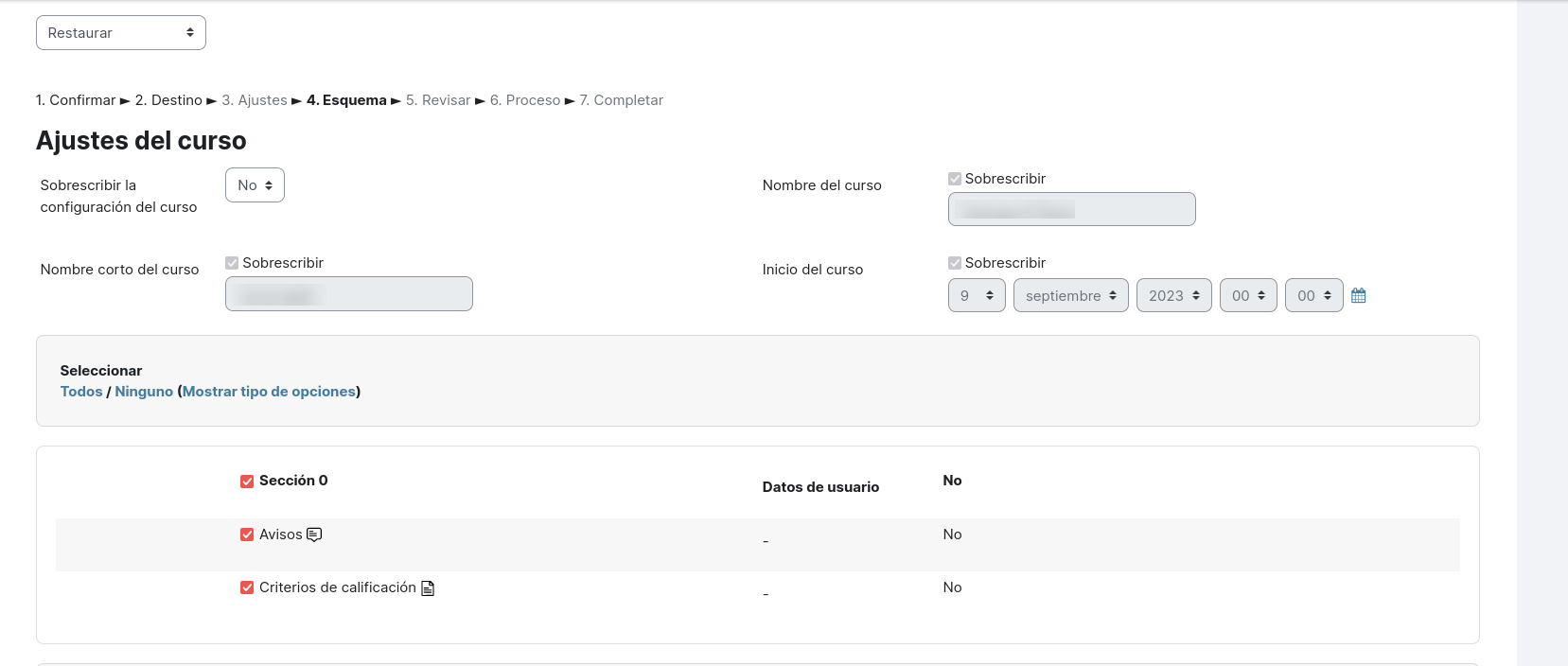Image resolution: width=1568 pixels, height=666 pixels.
Task: Toggle the Sección 0 checkbox
Action: click(x=247, y=482)
